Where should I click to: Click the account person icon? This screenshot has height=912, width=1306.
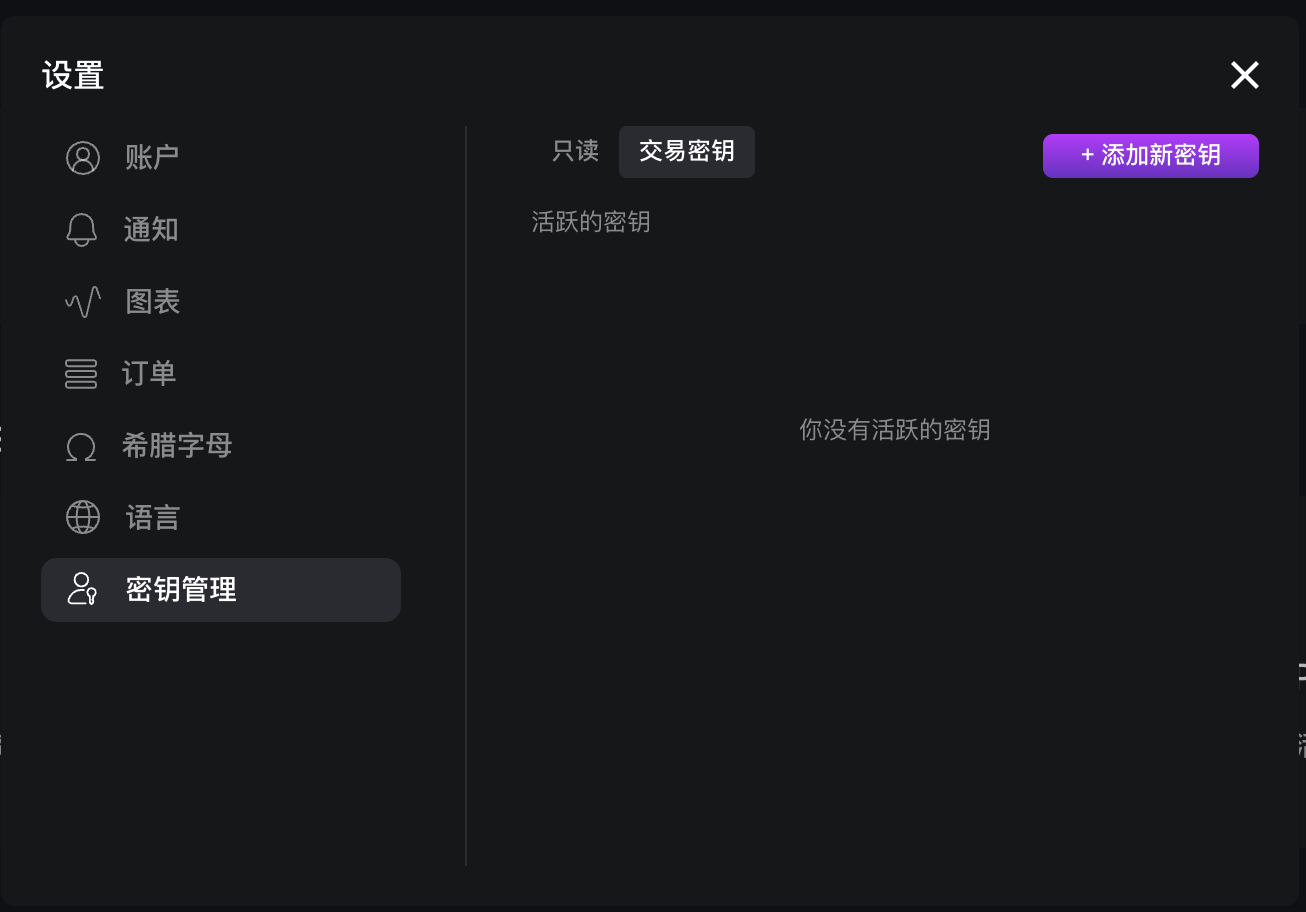82,158
